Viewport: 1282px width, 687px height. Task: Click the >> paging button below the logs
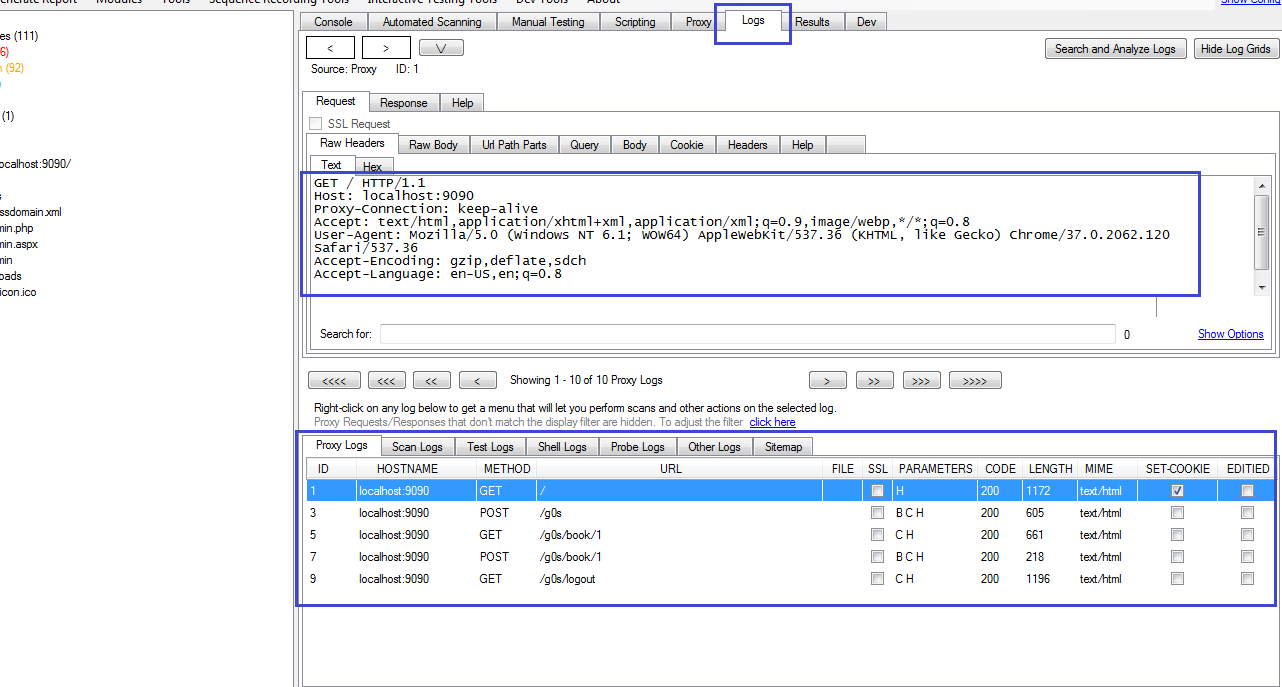point(874,380)
